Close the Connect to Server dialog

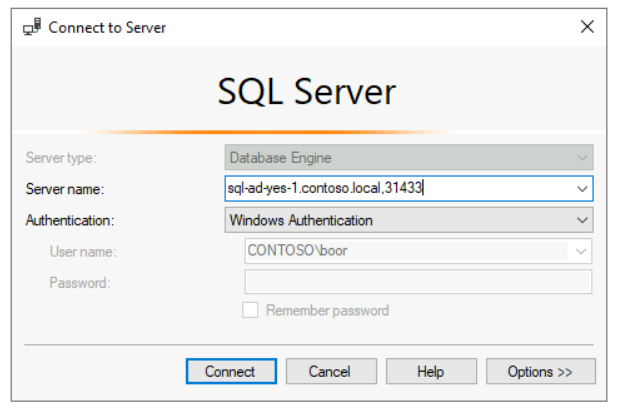click(x=587, y=27)
